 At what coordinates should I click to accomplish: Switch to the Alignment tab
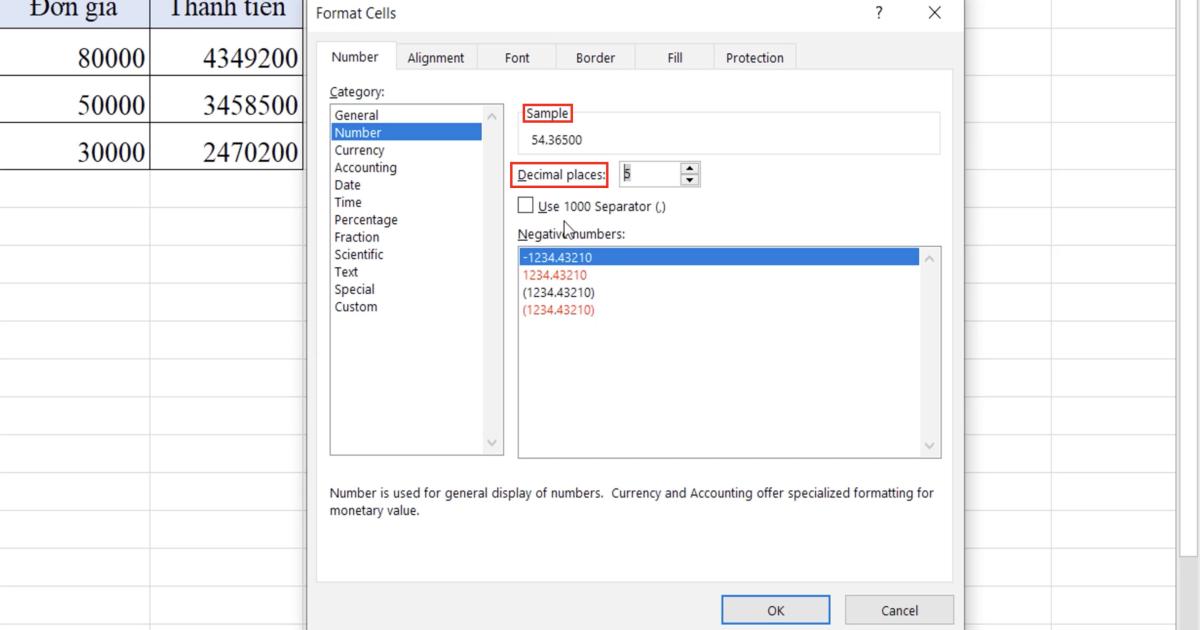point(436,57)
